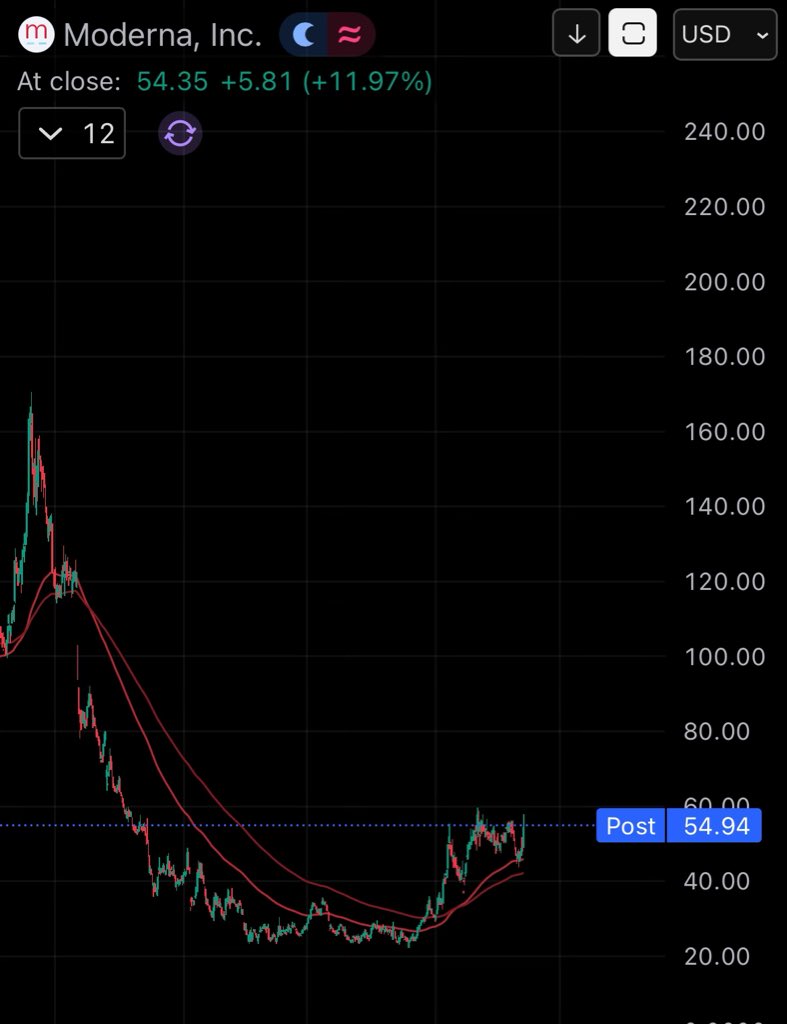The width and height of the screenshot is (787, 1024).
Task: Click the 180.00 price axis label
Action: point(724,357)
